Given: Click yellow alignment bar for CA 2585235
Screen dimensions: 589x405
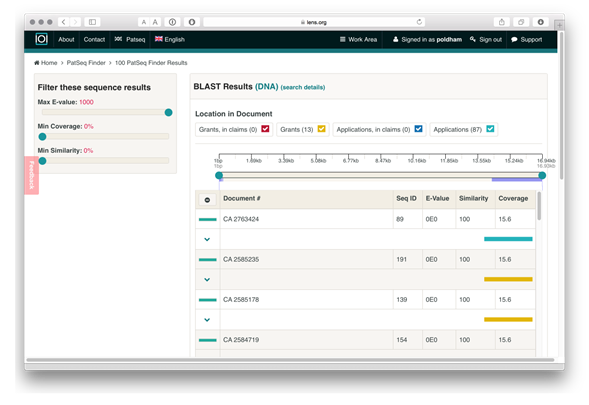Looking at the screenshot, I should pos(508,279).
